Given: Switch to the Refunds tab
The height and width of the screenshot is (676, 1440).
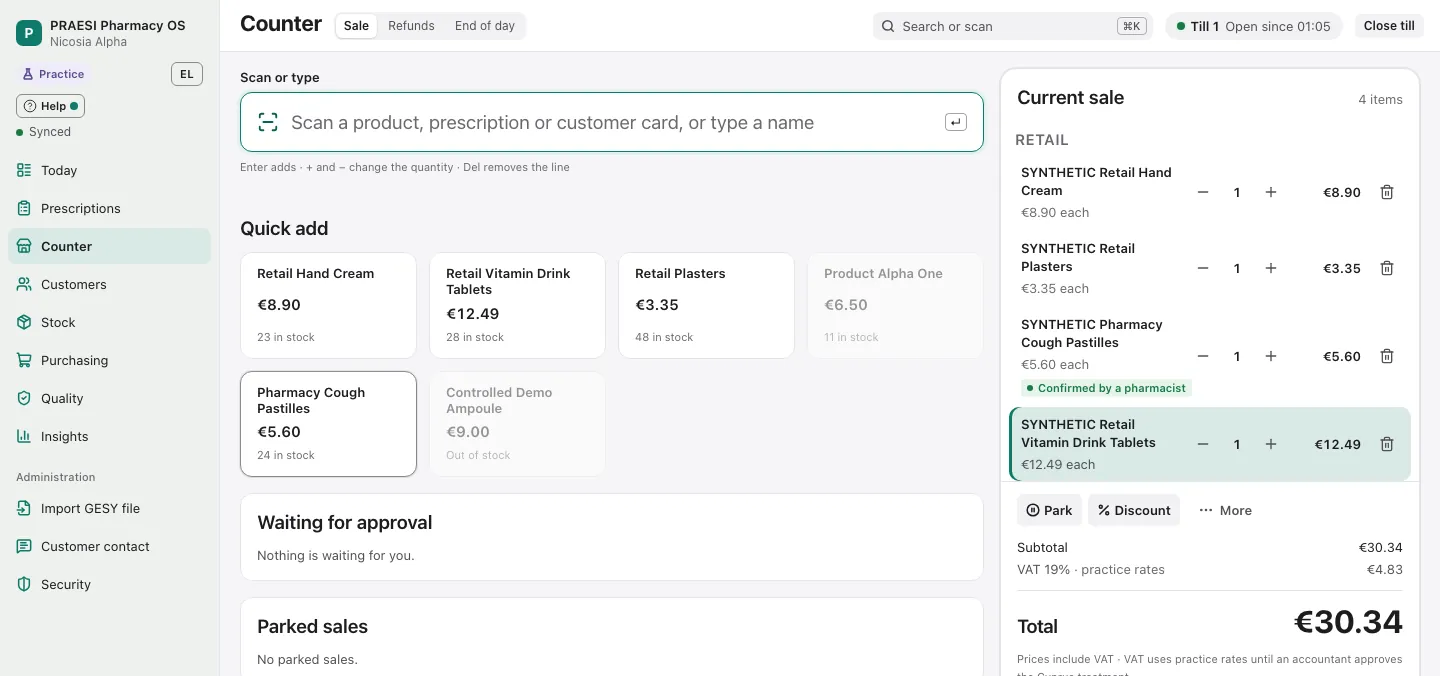Looking at the screenshot, I should [x=411, y=26].
